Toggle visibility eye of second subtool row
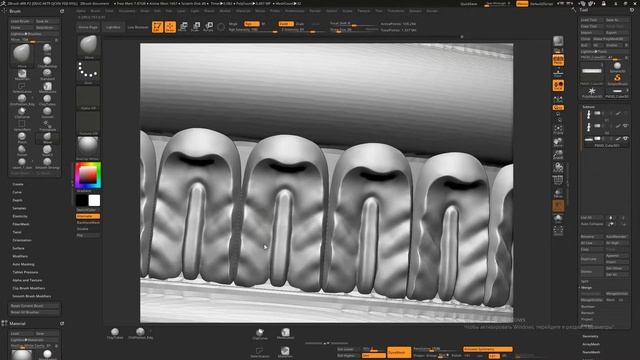The image size is (640, 360). pos(625,126)
